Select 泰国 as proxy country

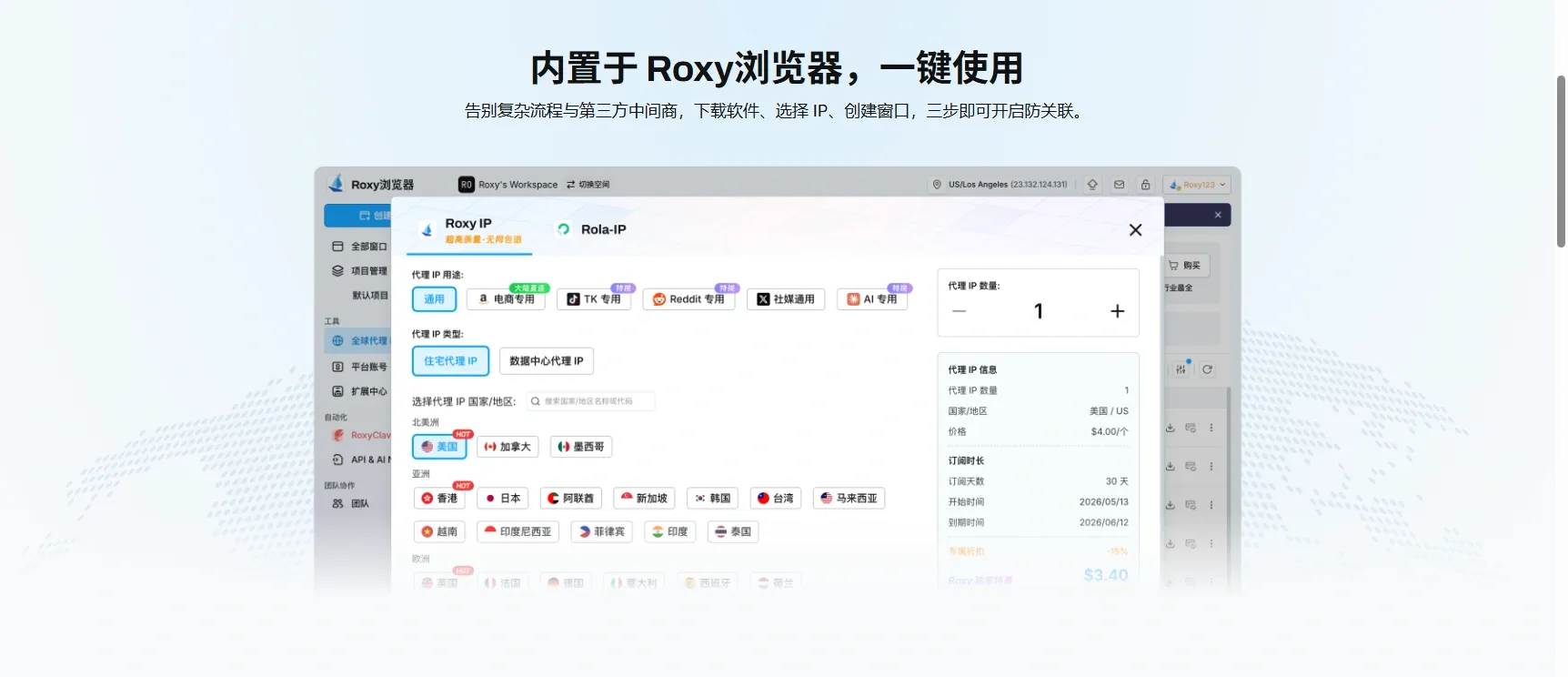pyautogui.click(x=733, y=532)
